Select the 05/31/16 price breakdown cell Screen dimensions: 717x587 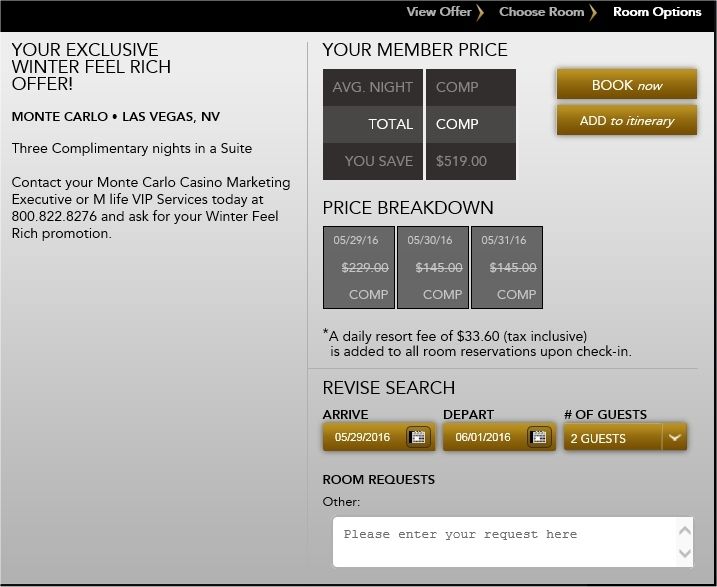coord(507,267)
